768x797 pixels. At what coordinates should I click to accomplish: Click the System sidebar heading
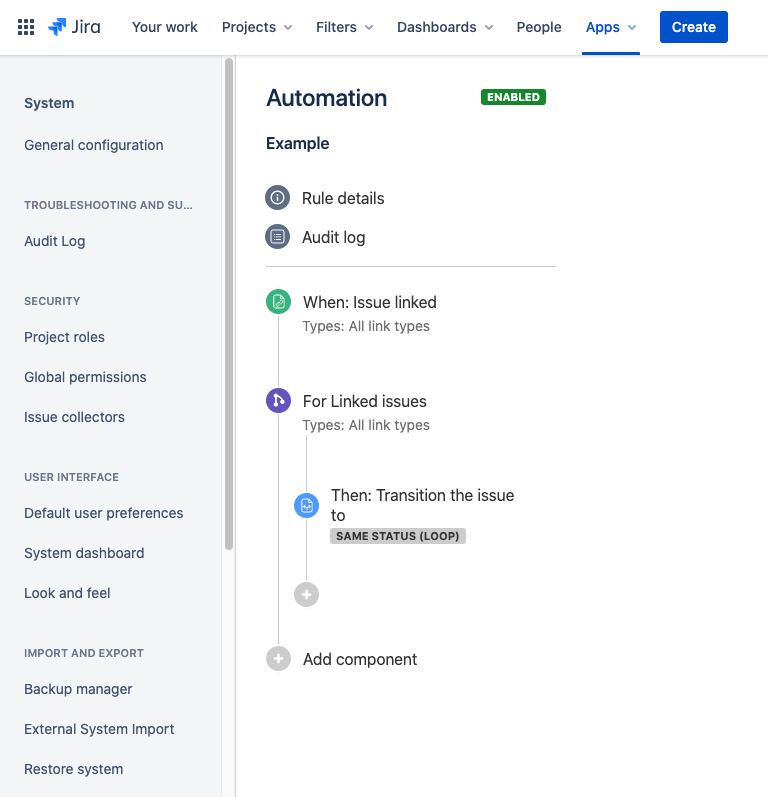(49, 103)
